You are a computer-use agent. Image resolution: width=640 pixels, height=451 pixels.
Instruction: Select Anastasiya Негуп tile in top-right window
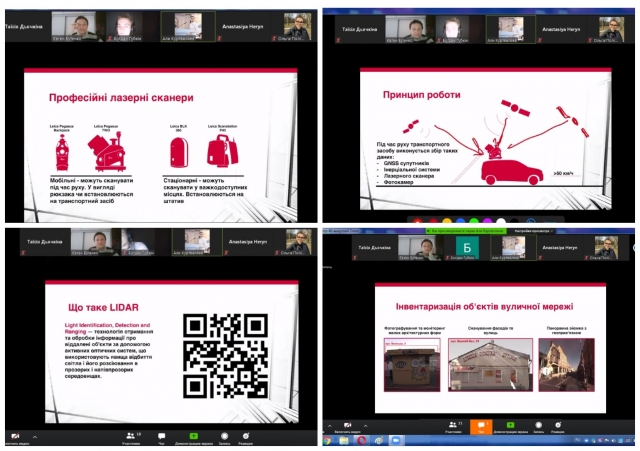pyautogui.click(x=562, y=29)
